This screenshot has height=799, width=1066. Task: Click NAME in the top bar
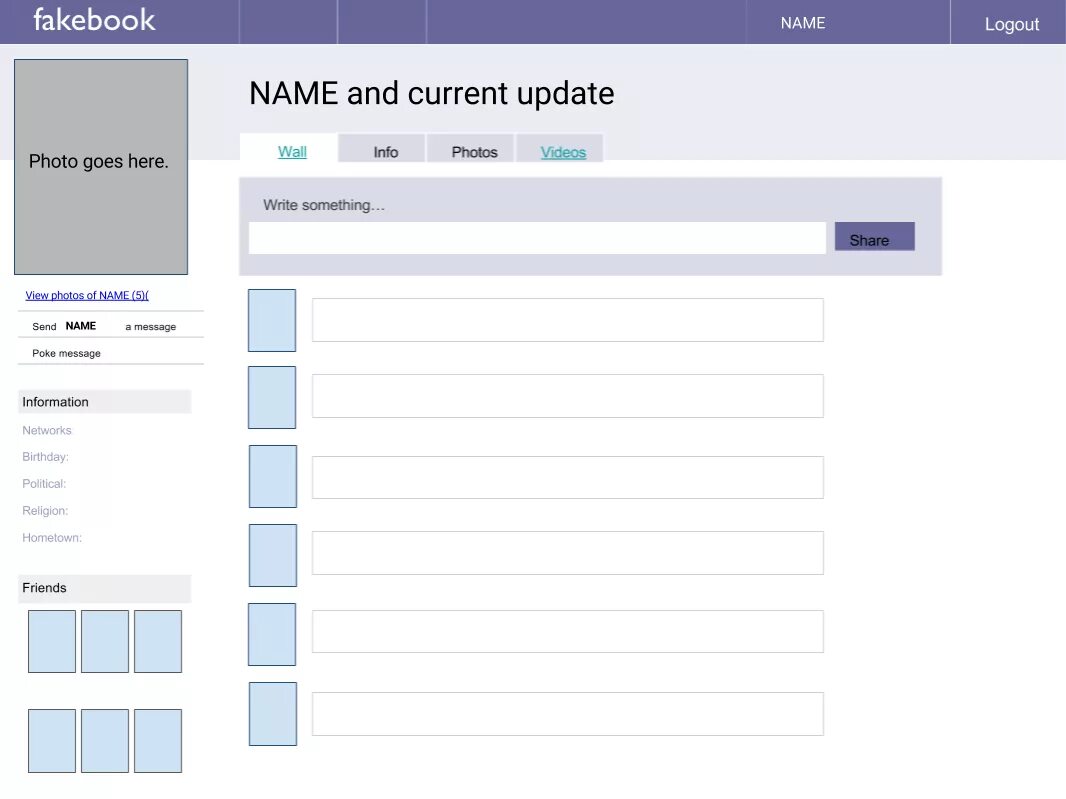click(803, 23)
